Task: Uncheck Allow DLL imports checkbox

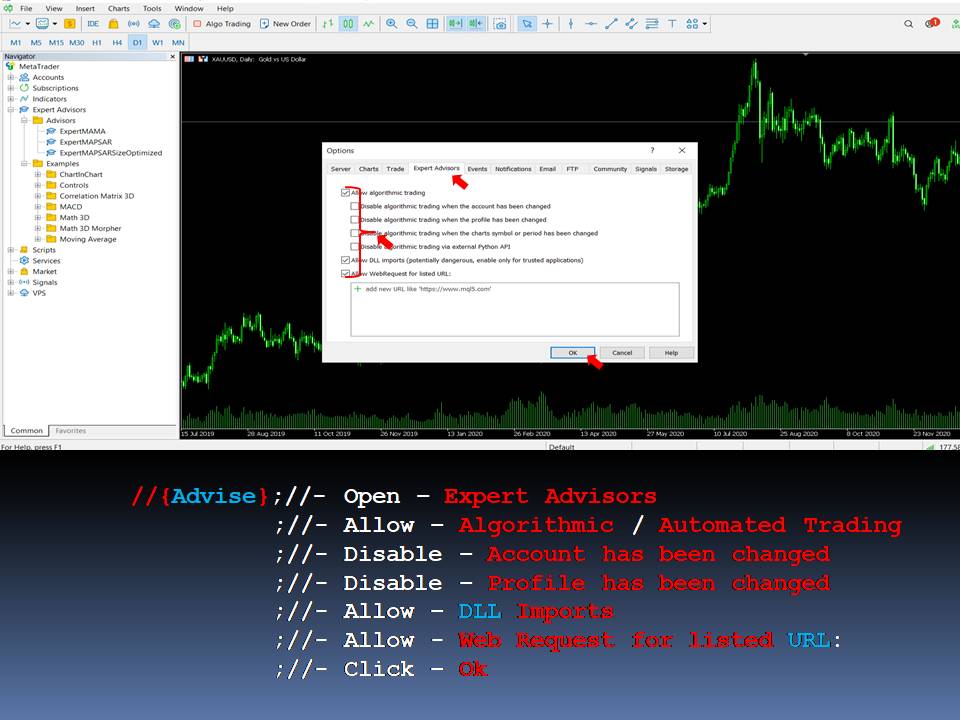Action: (x=345, y=260)
